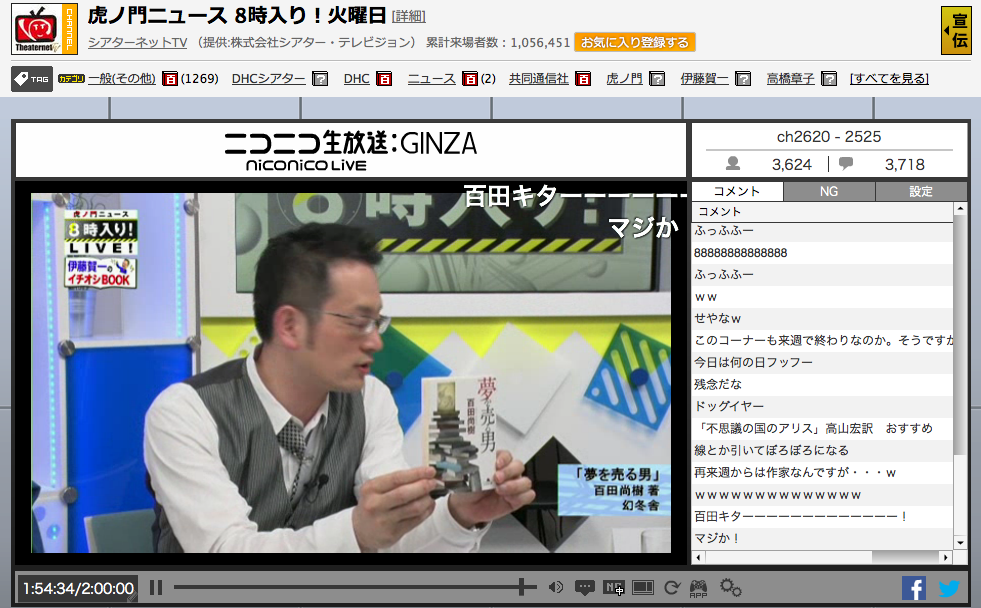Screen dimensions: 981x608
Task: Click the 1:54:34/2:00:00 time display
Action: [78, 589]
